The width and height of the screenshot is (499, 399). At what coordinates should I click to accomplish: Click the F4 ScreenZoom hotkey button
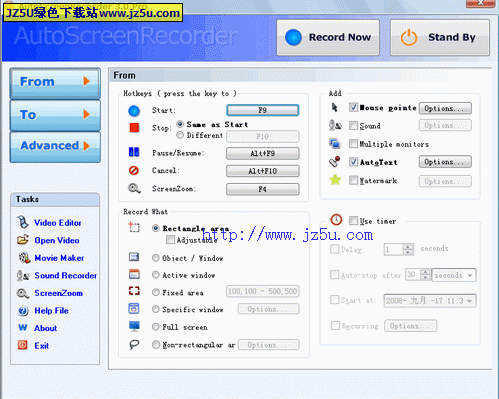263,189
